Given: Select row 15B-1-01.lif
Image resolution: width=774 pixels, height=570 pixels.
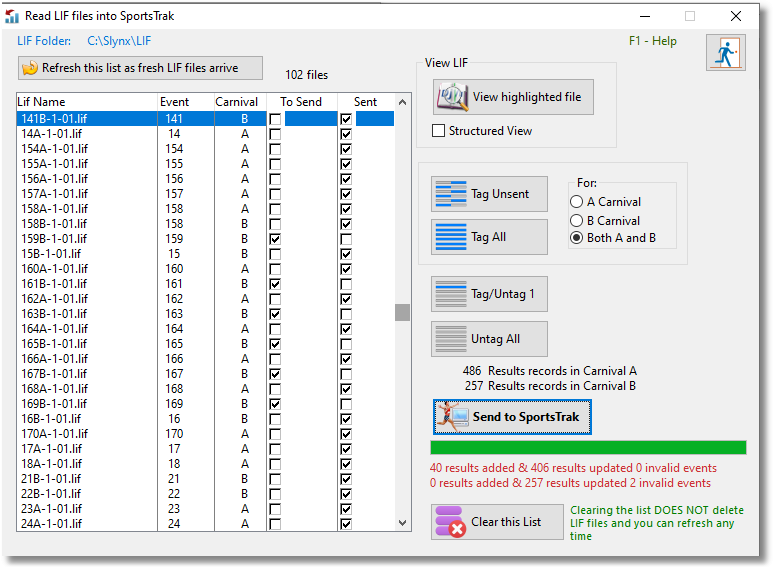Looking at the screenshot, I should coord(206,254).
